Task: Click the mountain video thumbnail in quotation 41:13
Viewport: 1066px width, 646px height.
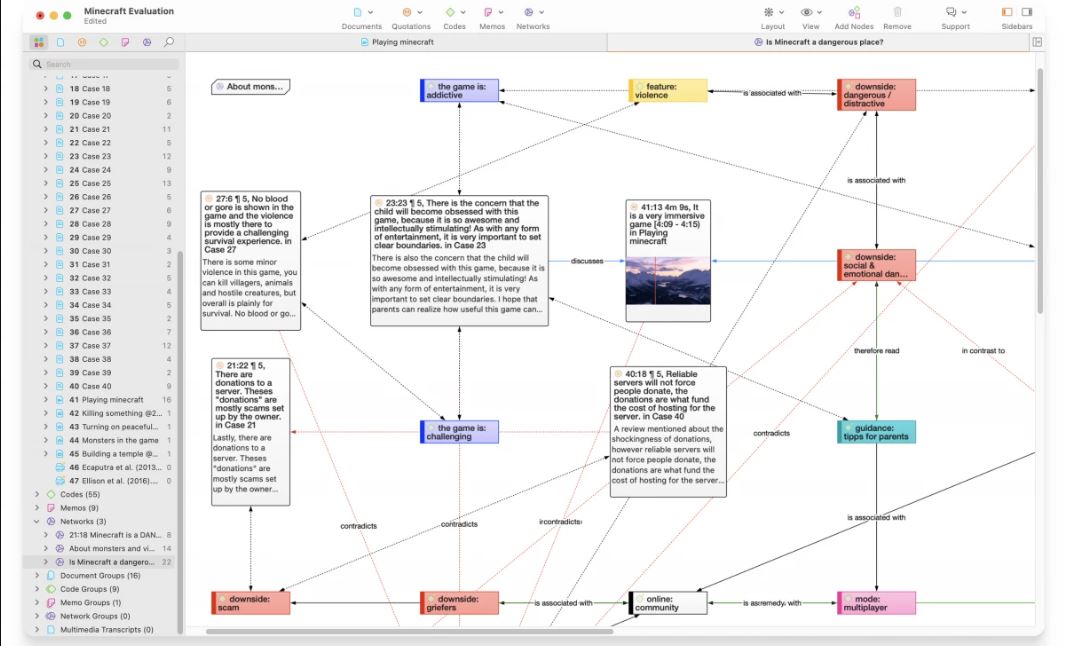Action: click(x=668, y=280)
